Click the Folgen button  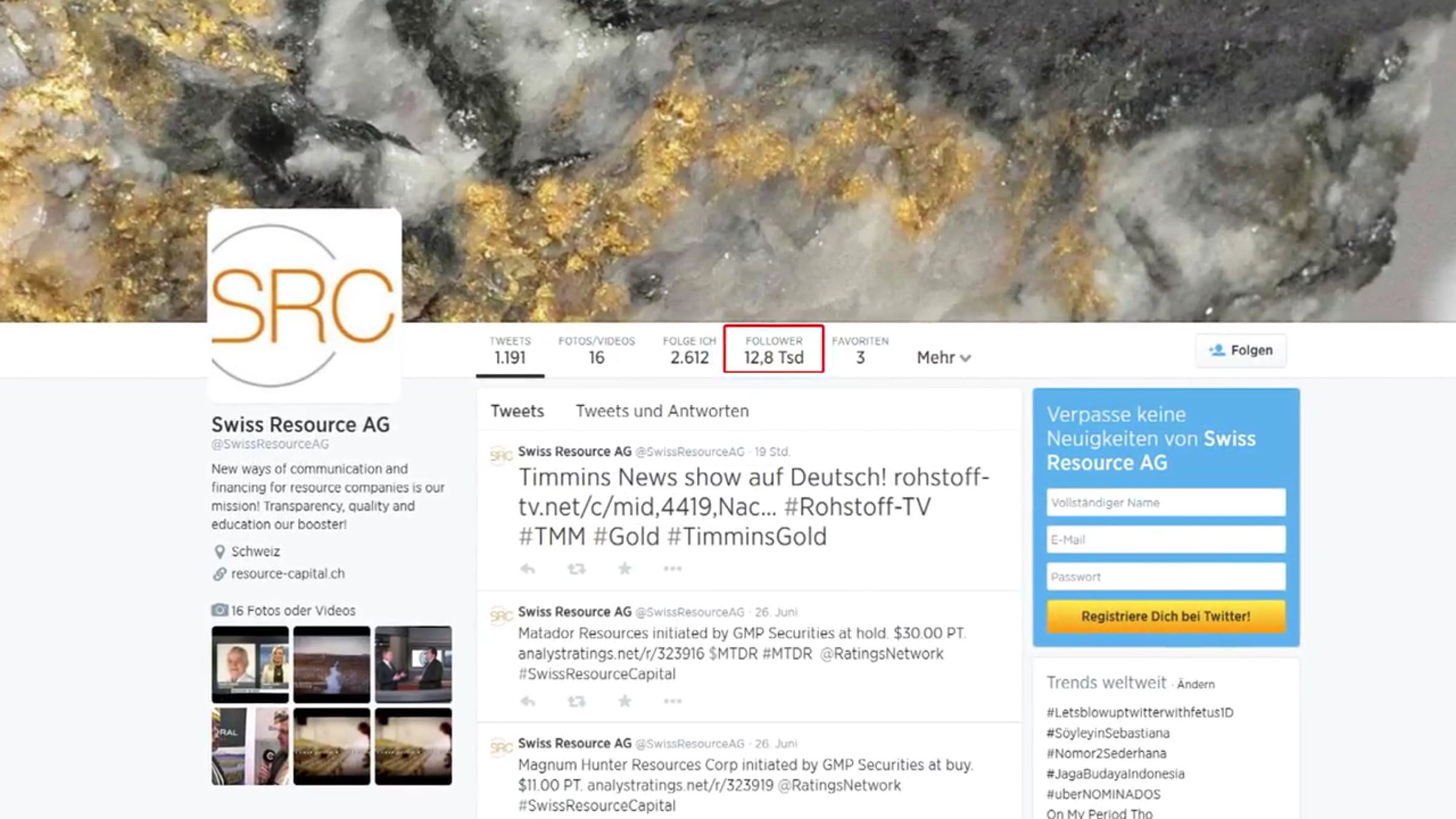1241,351
